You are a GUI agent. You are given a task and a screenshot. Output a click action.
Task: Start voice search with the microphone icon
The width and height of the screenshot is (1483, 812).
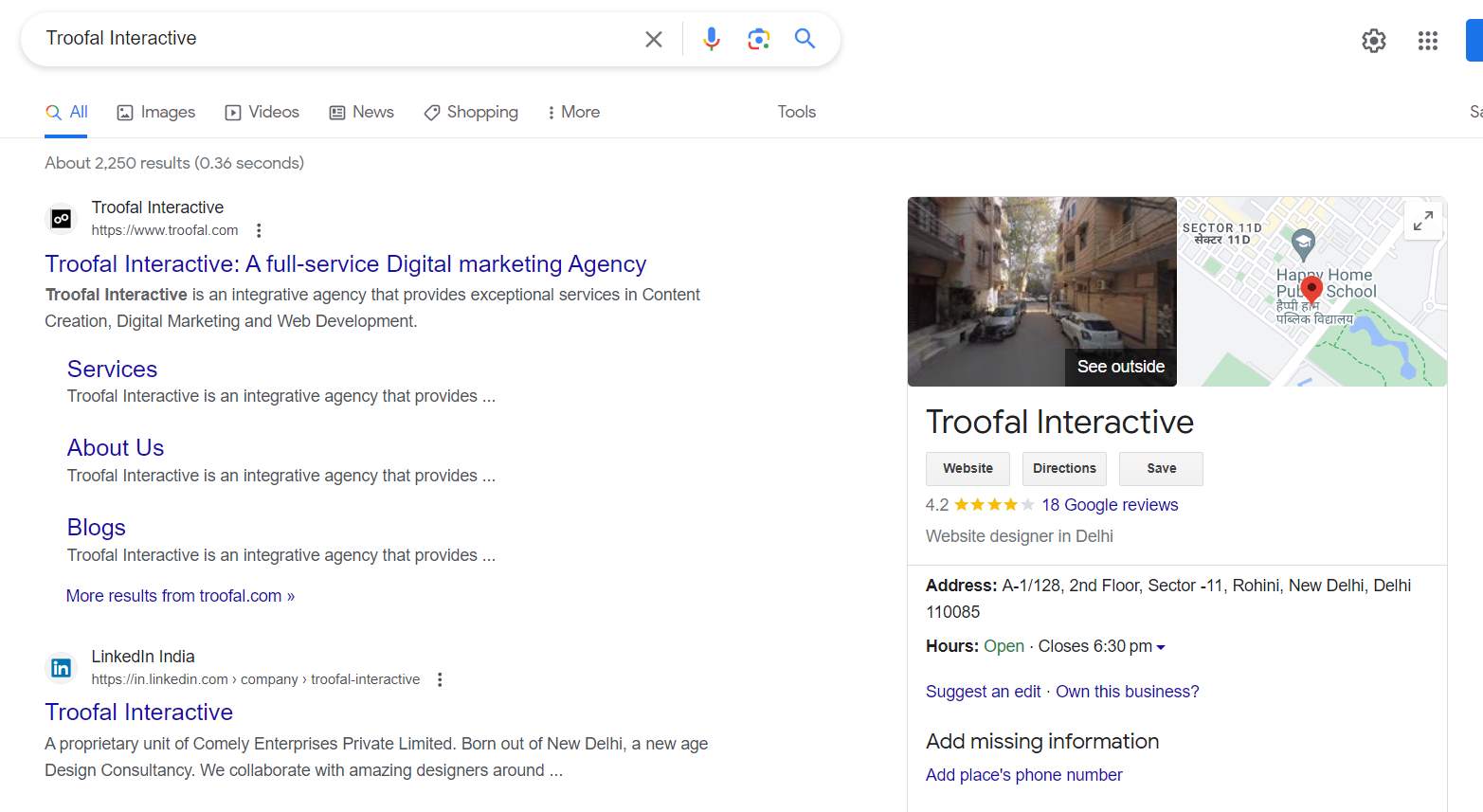[711, 39]
